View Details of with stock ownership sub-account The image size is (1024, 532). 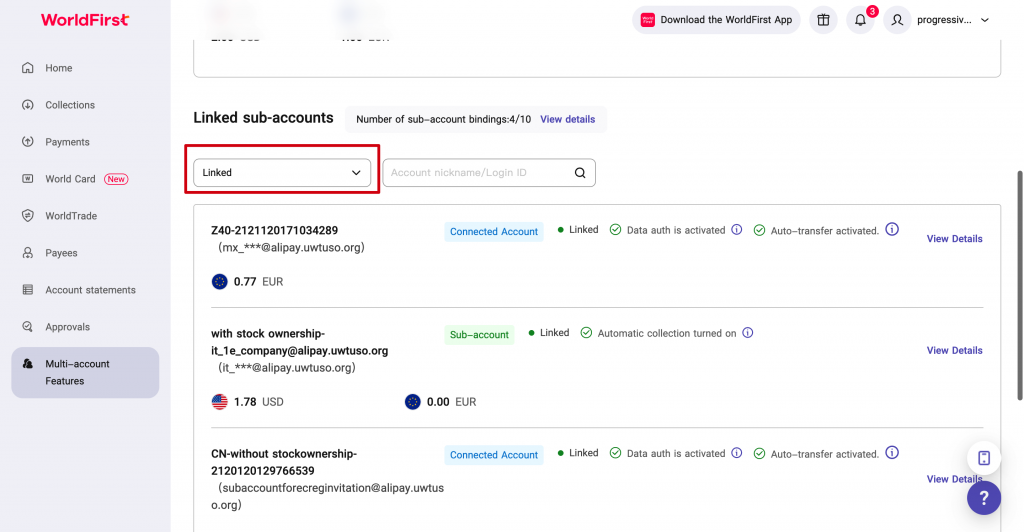tap(954, 351)
